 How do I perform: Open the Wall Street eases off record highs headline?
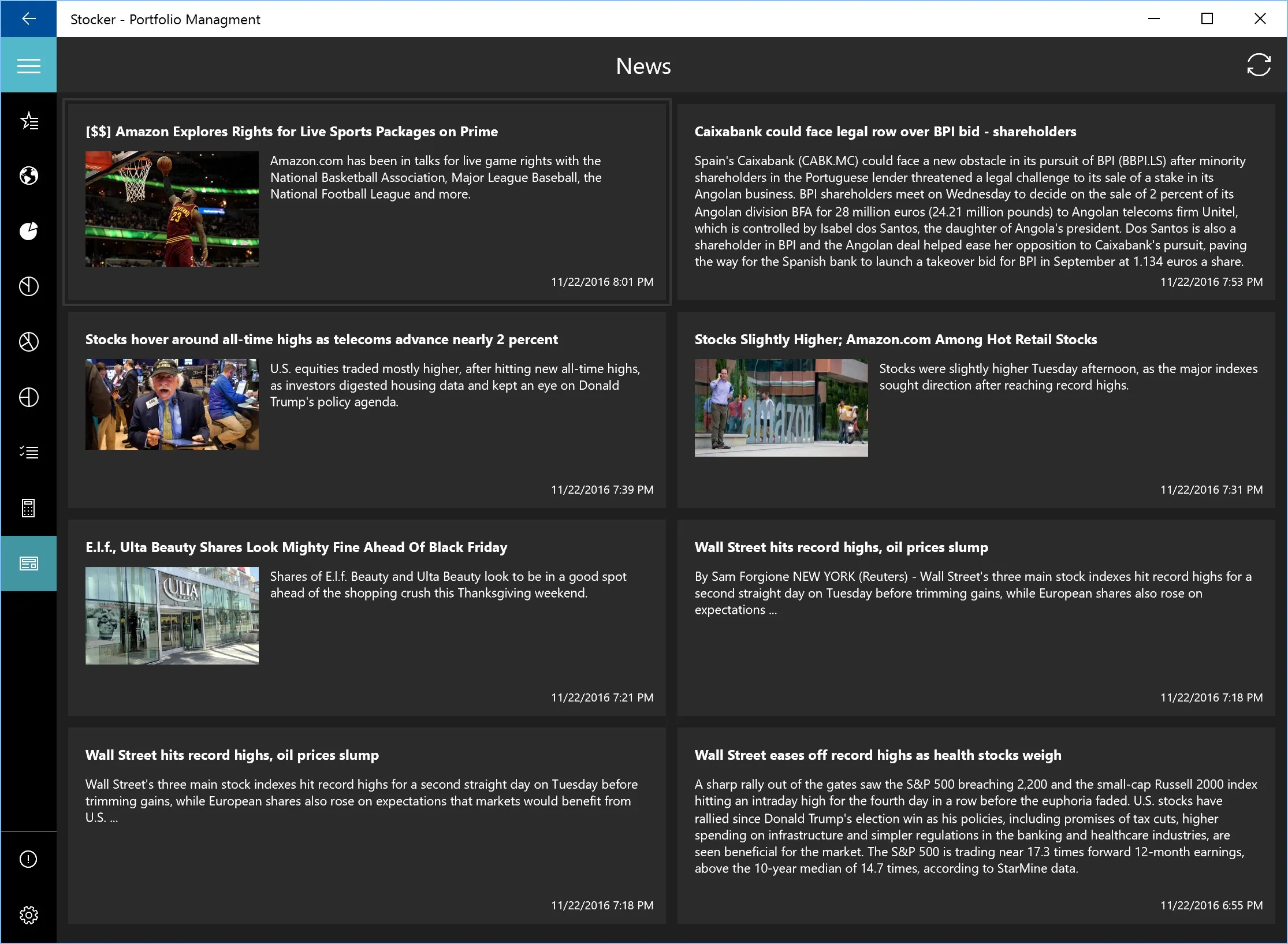point(878,755)
